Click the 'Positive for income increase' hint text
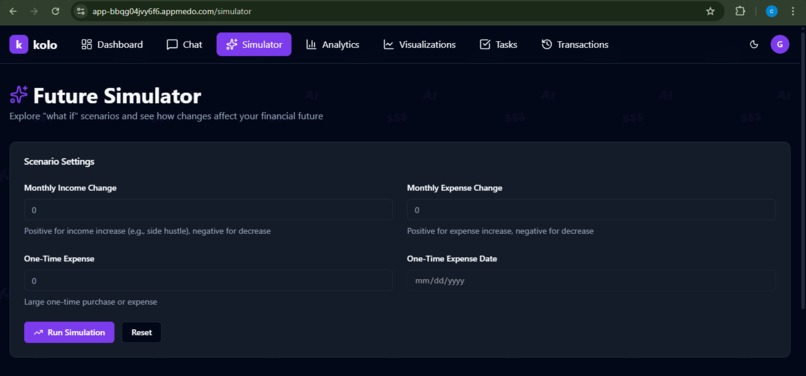Screen dimensions: 806x376 click(147, 231)
